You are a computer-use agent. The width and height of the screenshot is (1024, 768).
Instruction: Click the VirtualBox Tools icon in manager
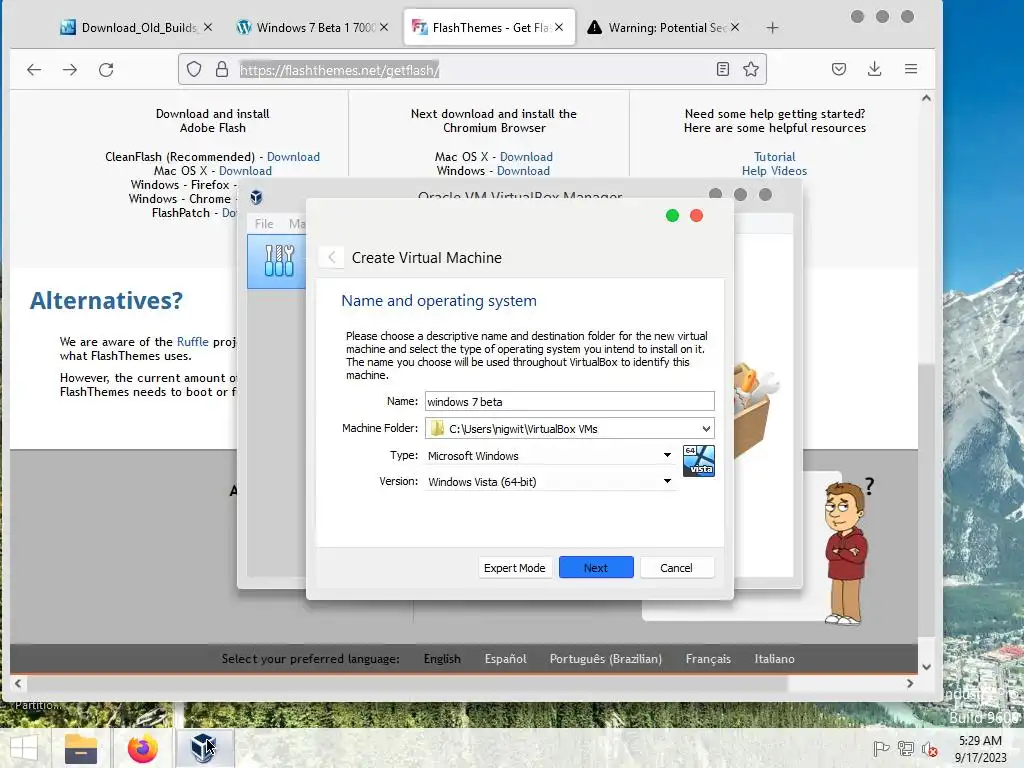point(279,261)
